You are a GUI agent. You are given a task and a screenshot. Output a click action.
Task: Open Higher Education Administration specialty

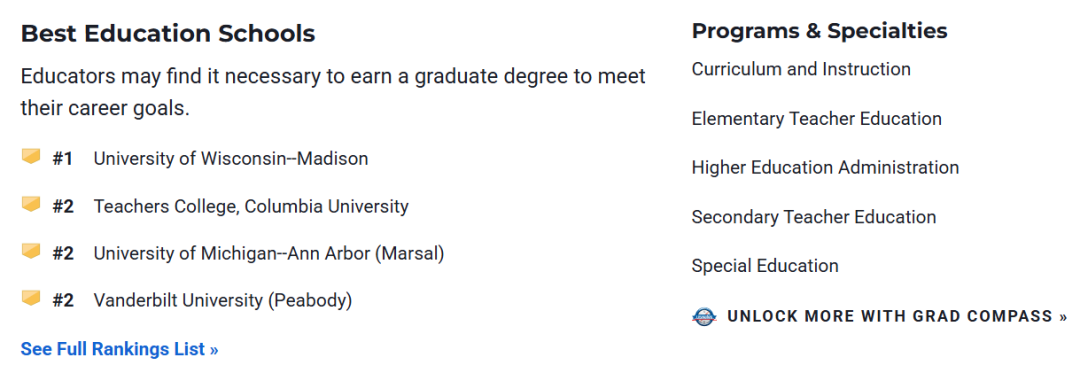(x=825, y=168)
